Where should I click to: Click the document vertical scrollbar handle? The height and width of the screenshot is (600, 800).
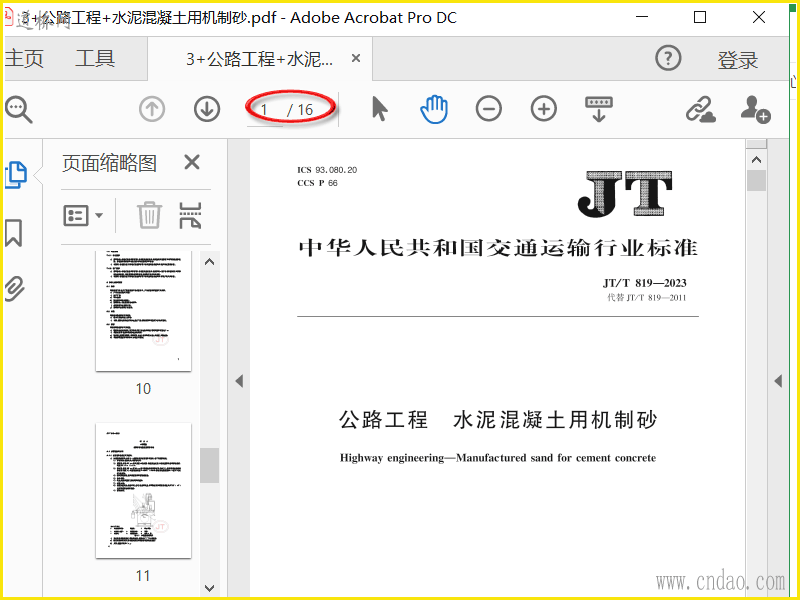[756, 181]
